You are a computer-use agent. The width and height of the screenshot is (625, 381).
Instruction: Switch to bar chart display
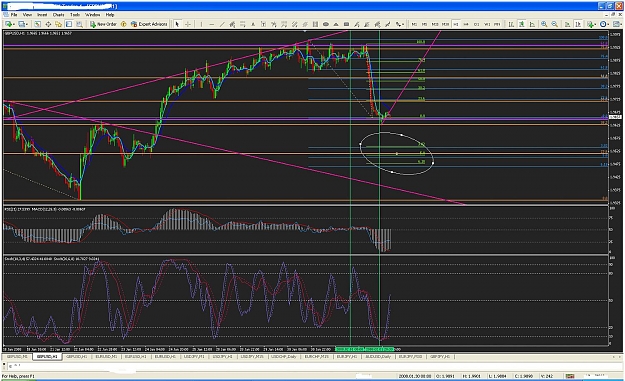[511, 24]
